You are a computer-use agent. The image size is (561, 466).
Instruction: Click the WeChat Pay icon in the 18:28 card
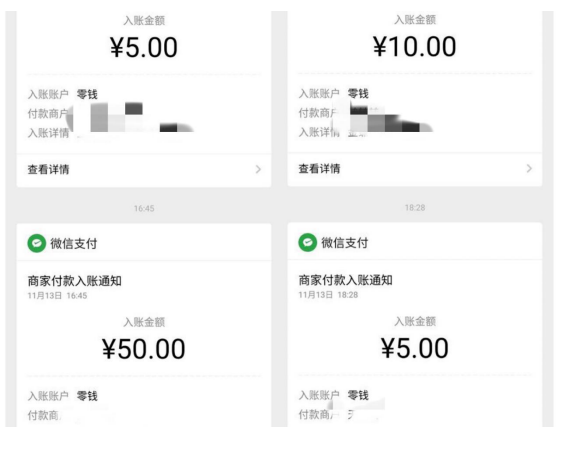(x=307, y=243)
